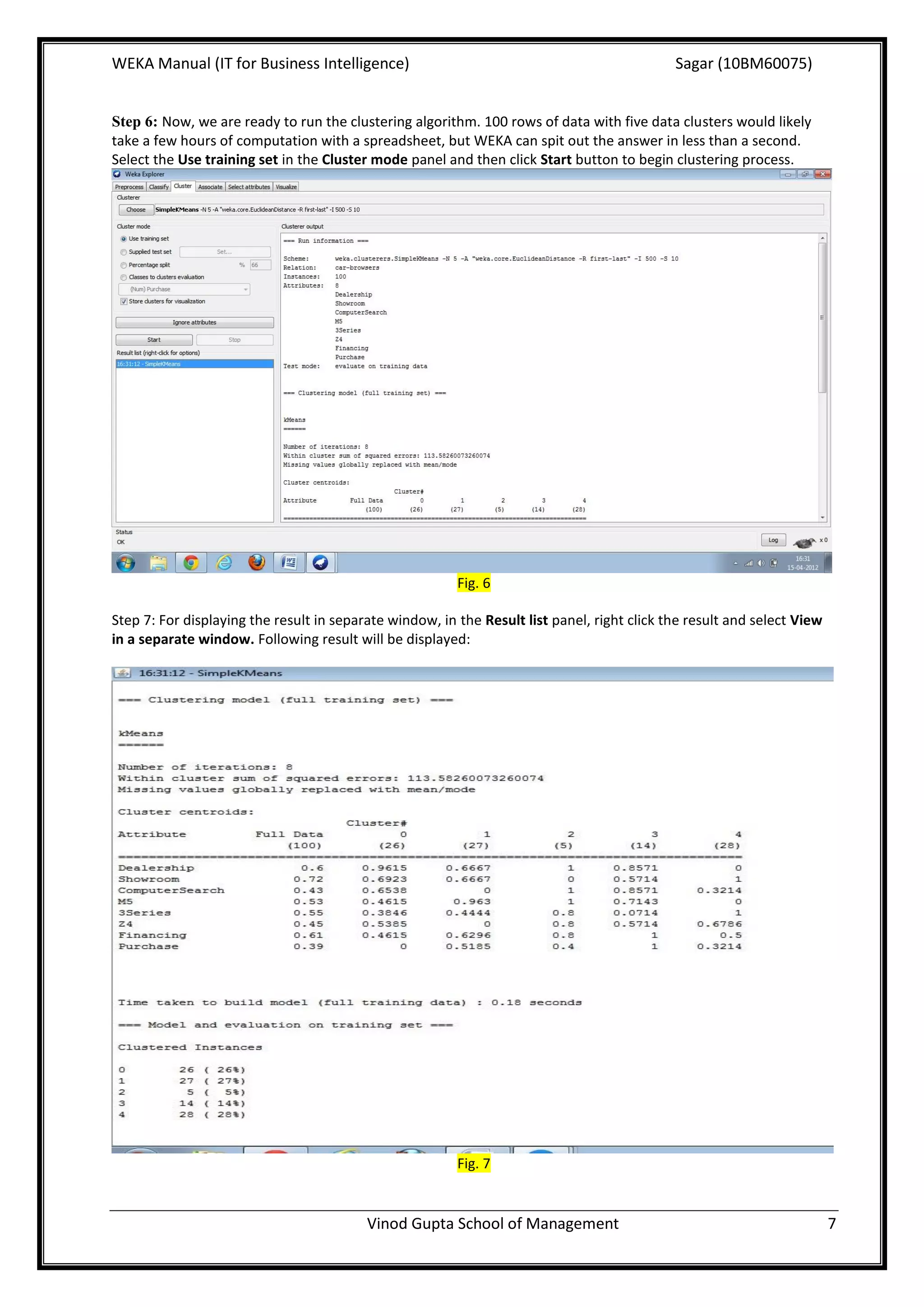Click clusterer output vertical scrollbar thumb
924x1307 pixels.
[x=822, y=318]
